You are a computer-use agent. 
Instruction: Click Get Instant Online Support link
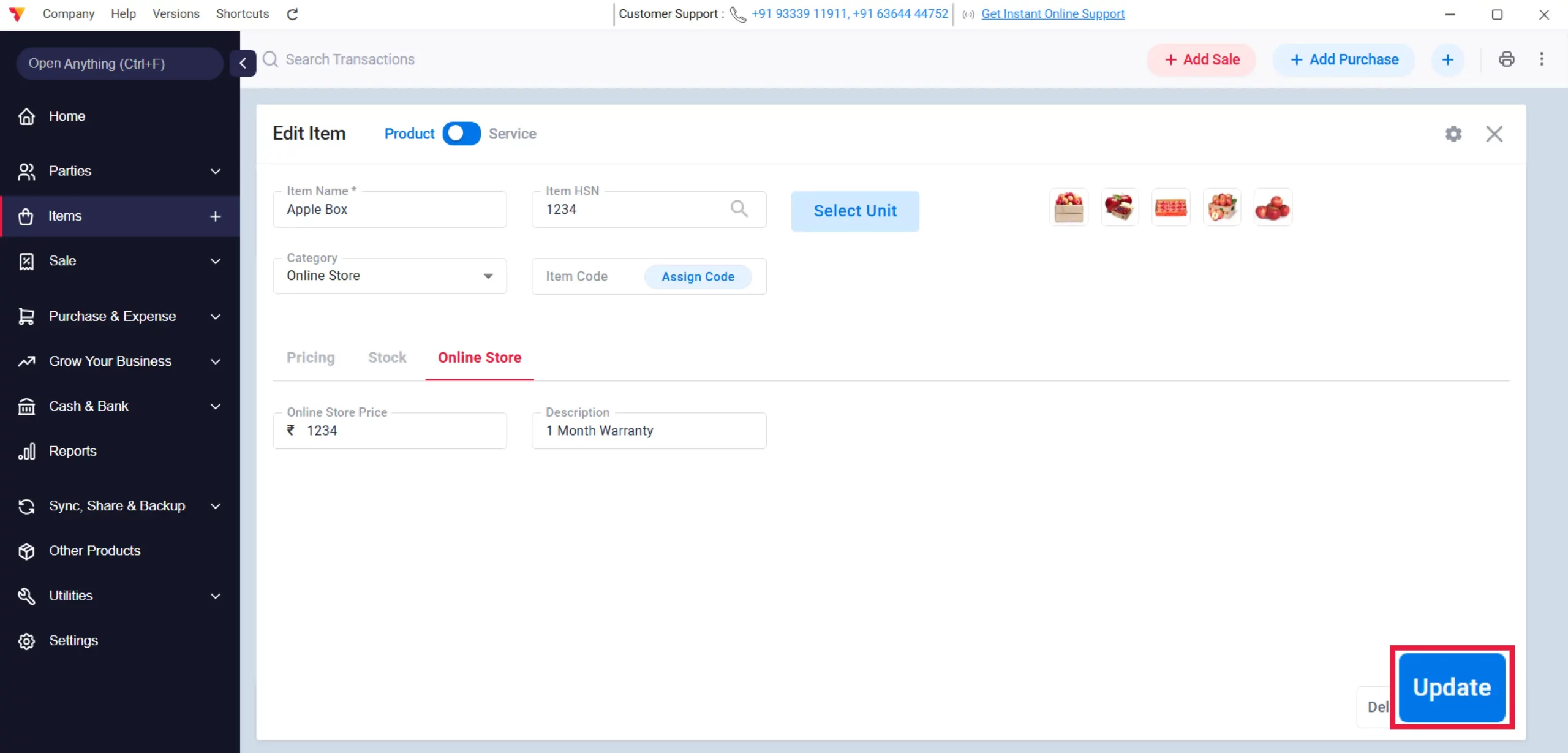pos(1053,13)
